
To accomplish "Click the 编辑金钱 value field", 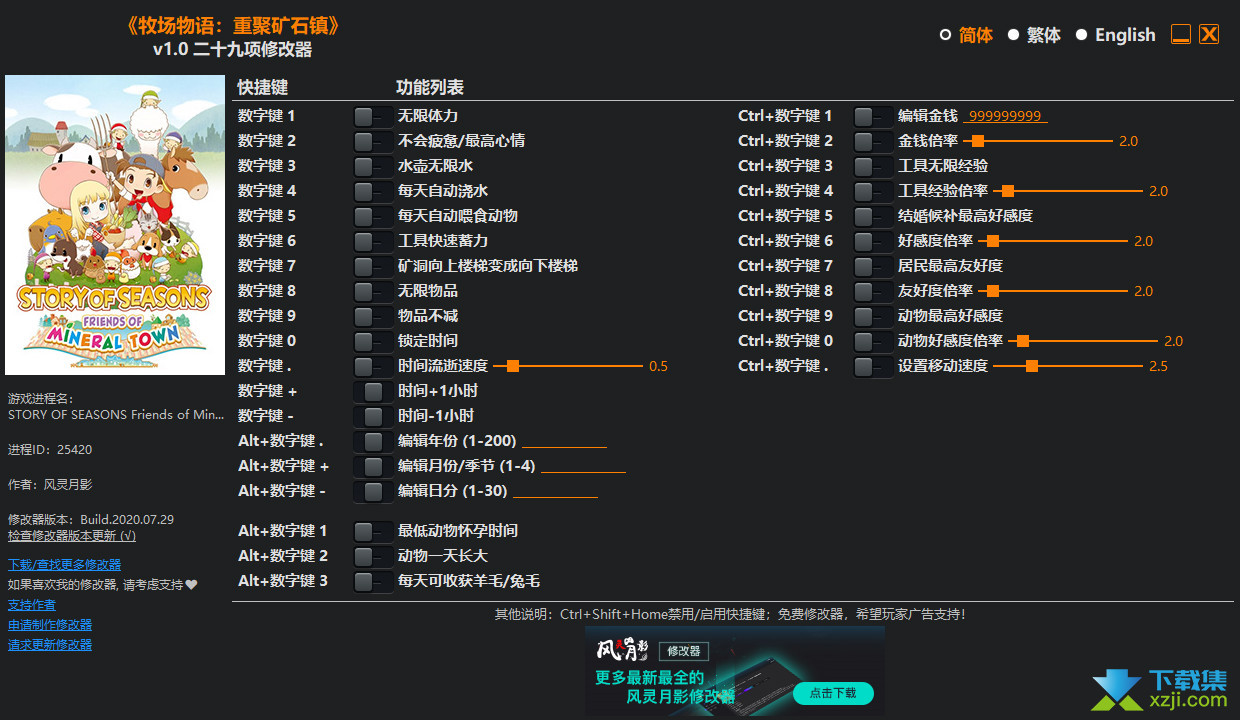I will [x=1006, y=116].
